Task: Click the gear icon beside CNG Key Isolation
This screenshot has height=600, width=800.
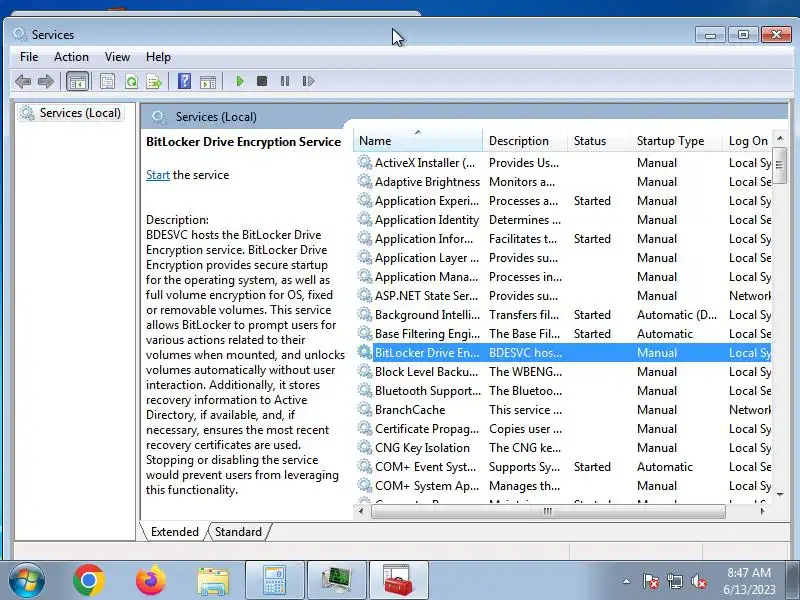Action: pos(364,447)
